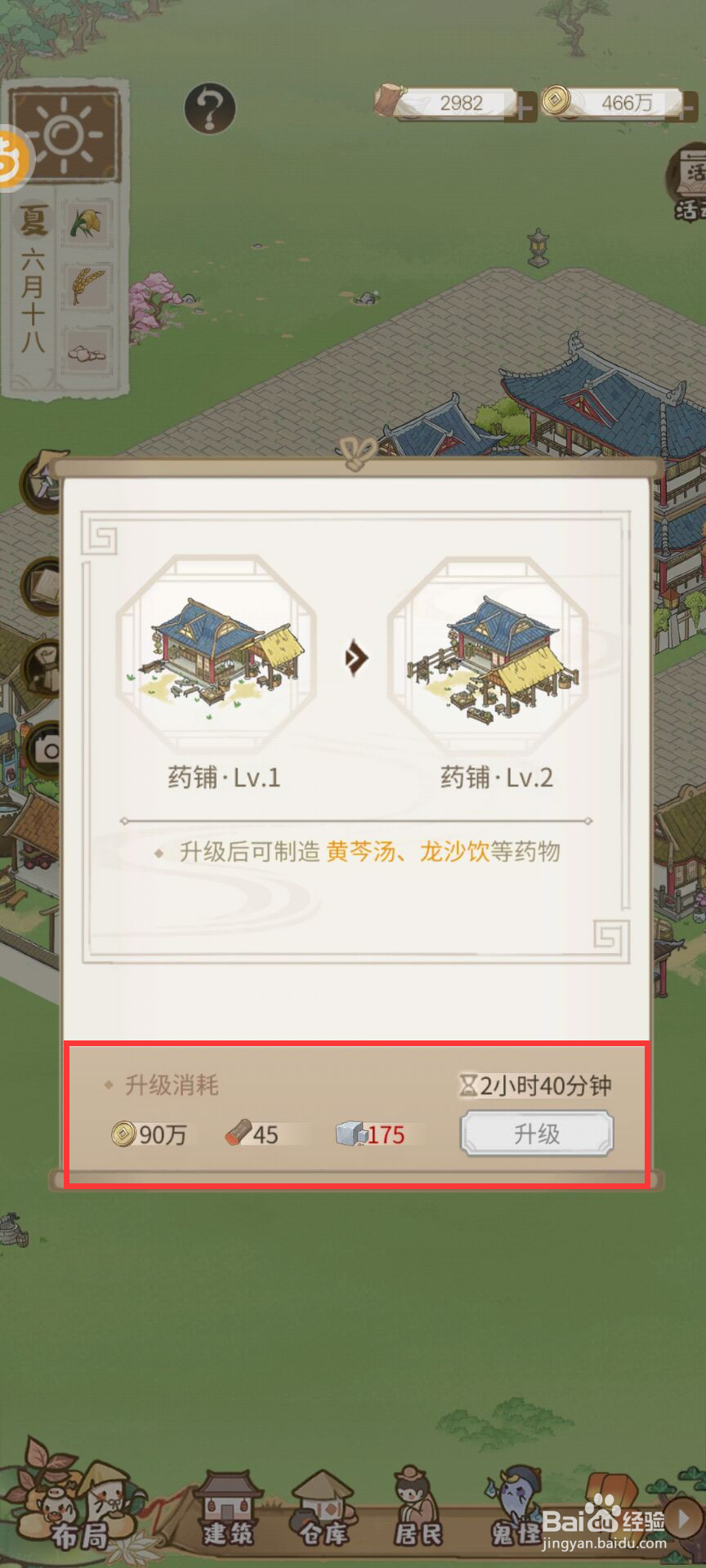
Task: Open the 仓库 warehouse menu
Action: (324, 1510)
